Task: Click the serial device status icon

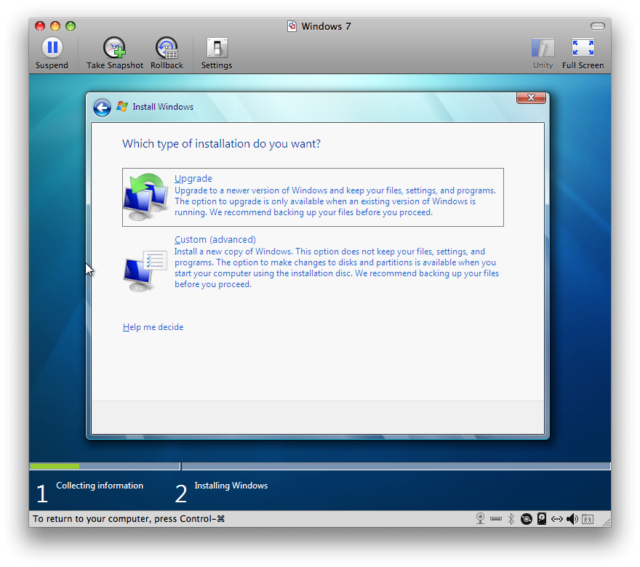Action: tap(496, 519)
